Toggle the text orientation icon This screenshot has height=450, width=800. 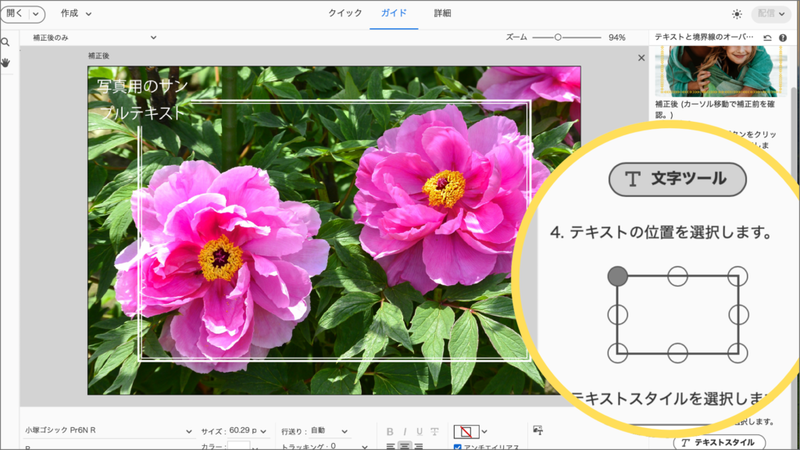538,431
